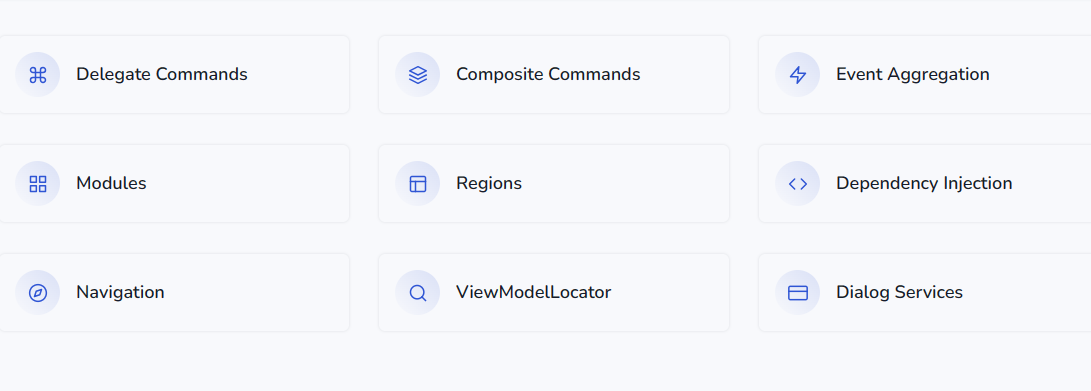Visit the Dependency Injection page
Viewport: 1091px width, 391px height.
click(x=924, y=184)
